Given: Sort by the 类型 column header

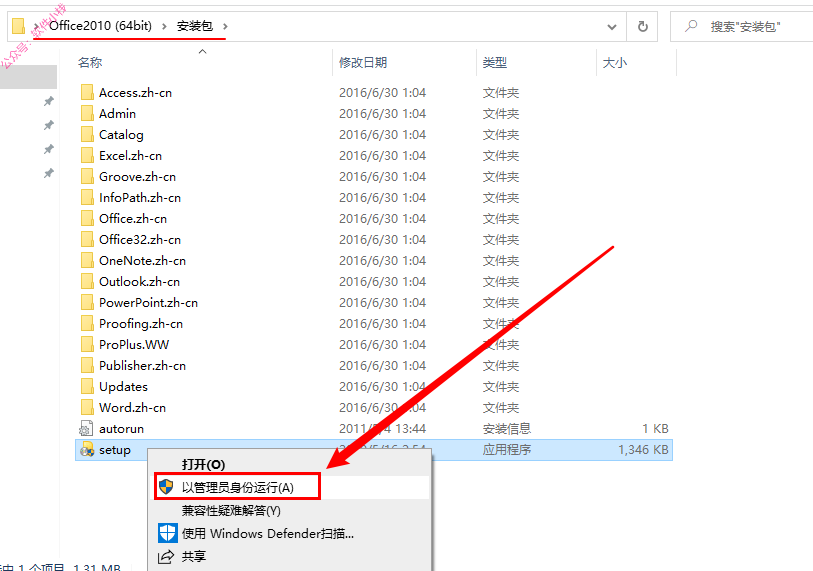Looking at the screenshot, I should pos(495,63).
